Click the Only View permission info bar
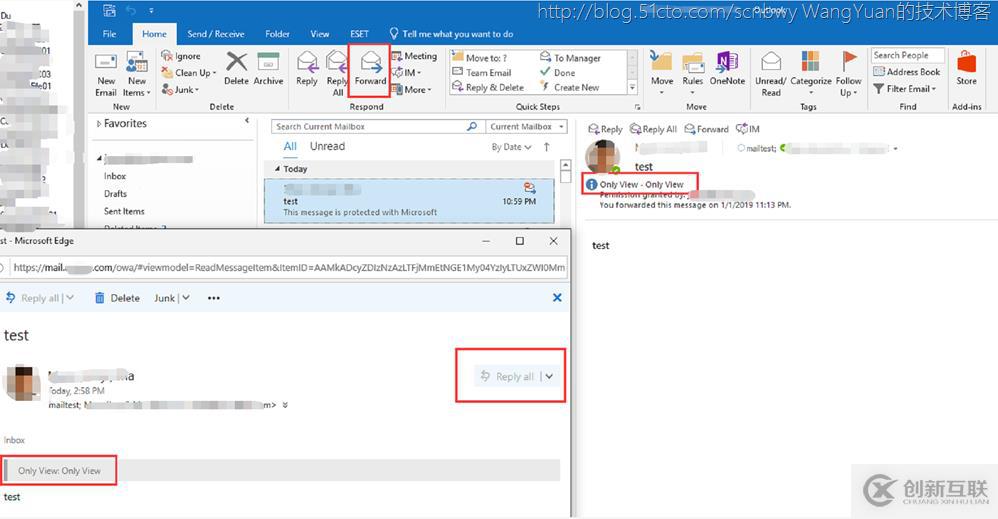 tap(641, 184)
